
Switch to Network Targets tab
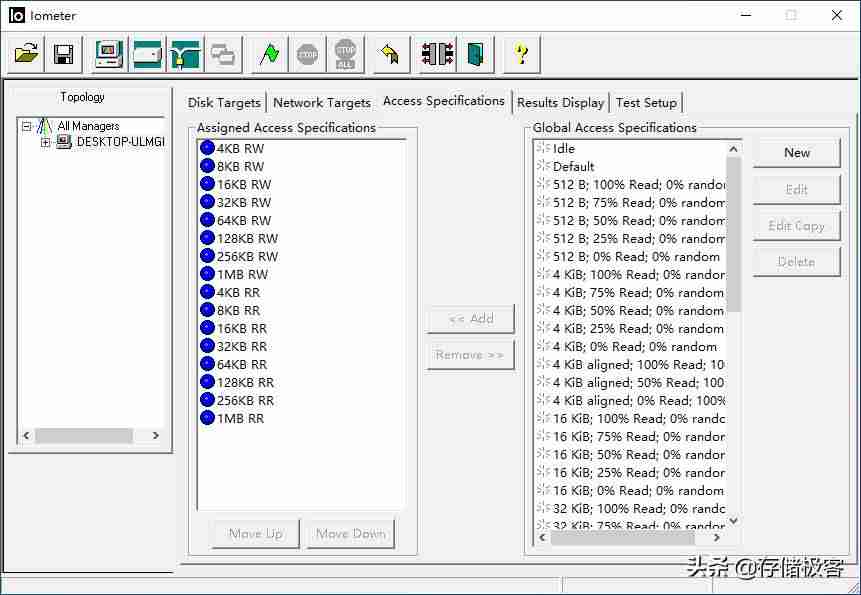click(x=322, y=103)
